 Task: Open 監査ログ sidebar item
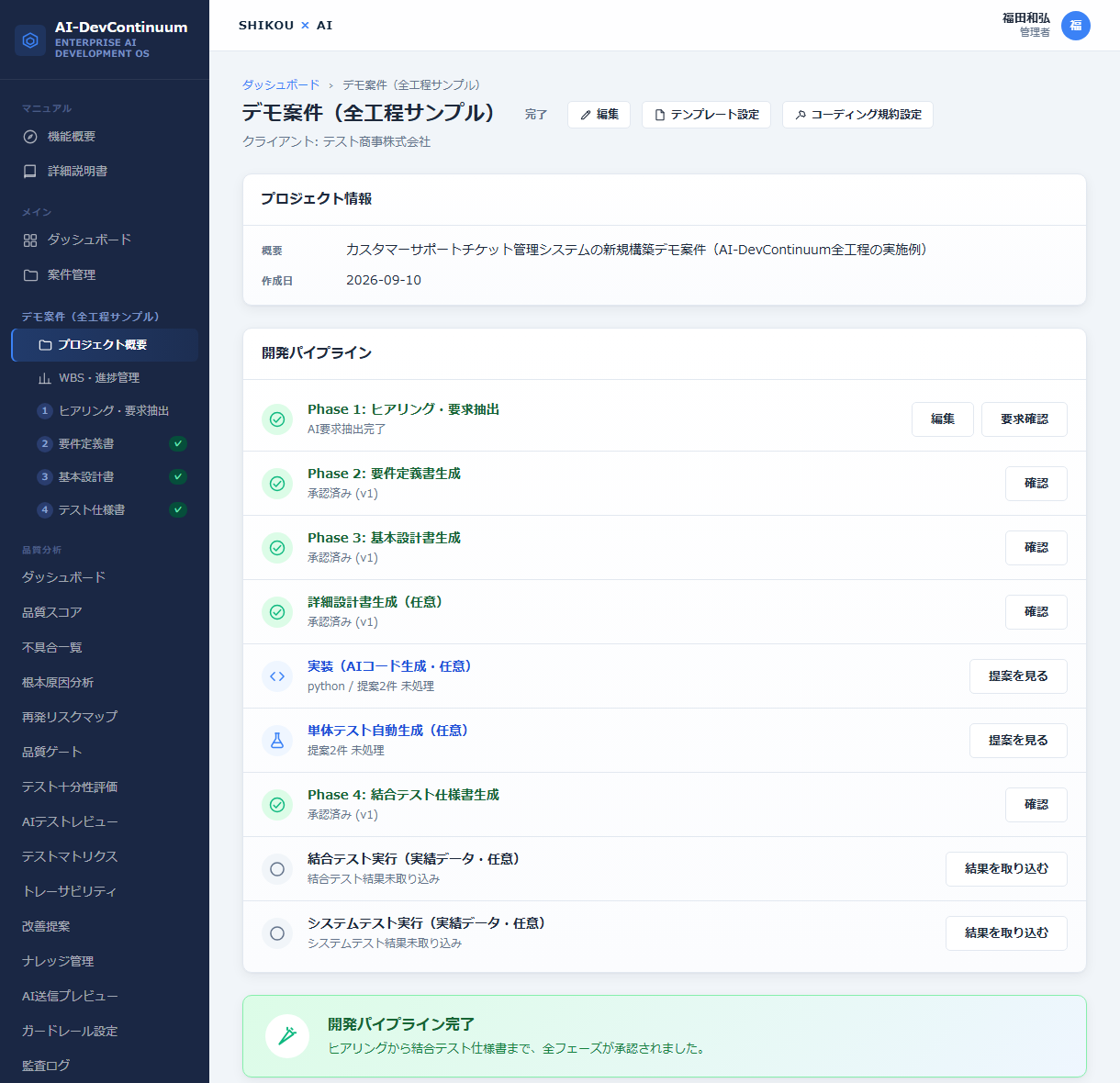pos(105,1066)
